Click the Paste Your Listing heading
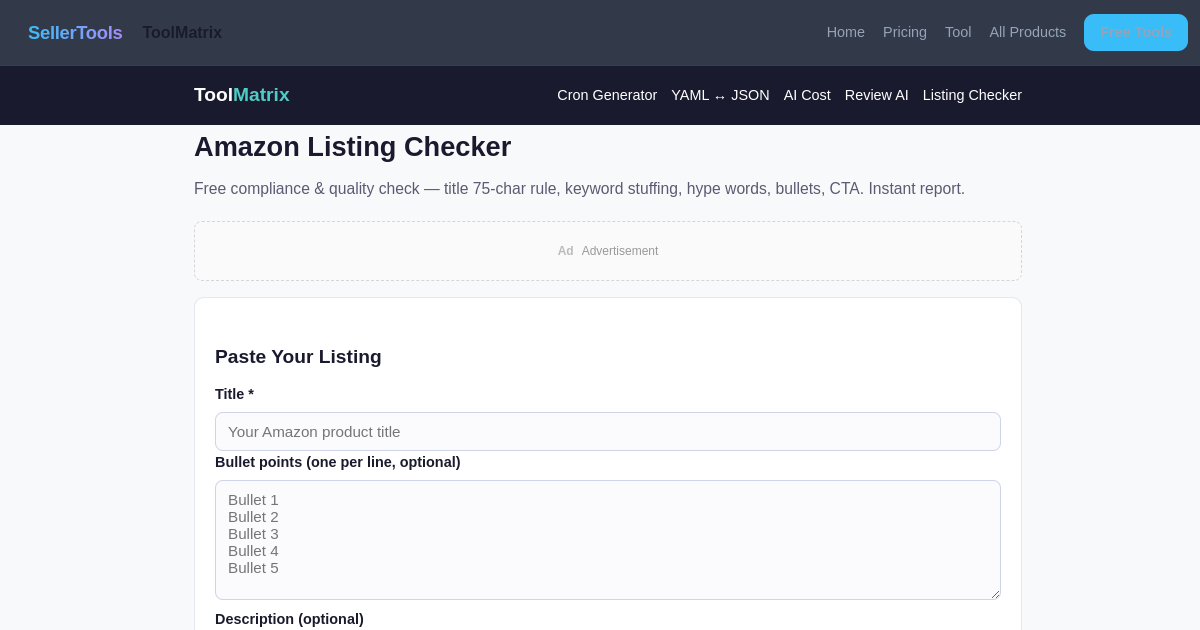The image size is (1200, 630). click(298, 357)
